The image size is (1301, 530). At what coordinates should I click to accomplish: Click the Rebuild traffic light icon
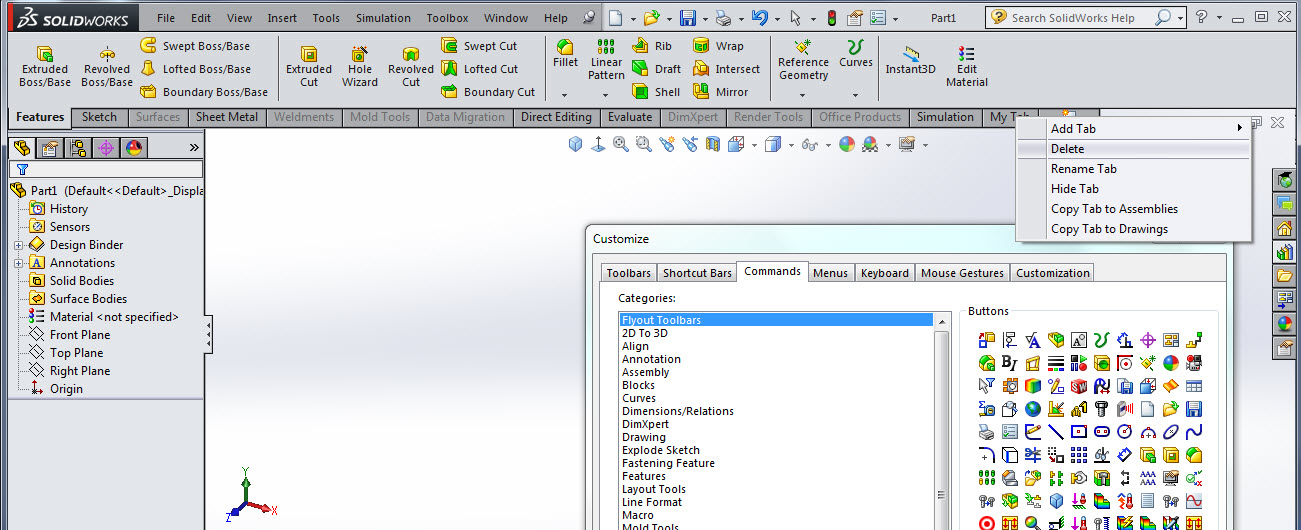(831, 18)
